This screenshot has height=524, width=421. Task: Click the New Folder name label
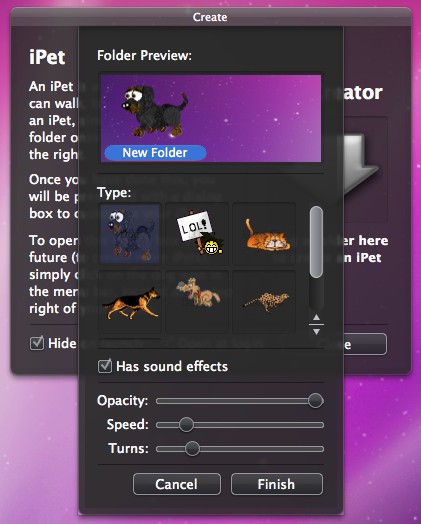tap(155, 153)
